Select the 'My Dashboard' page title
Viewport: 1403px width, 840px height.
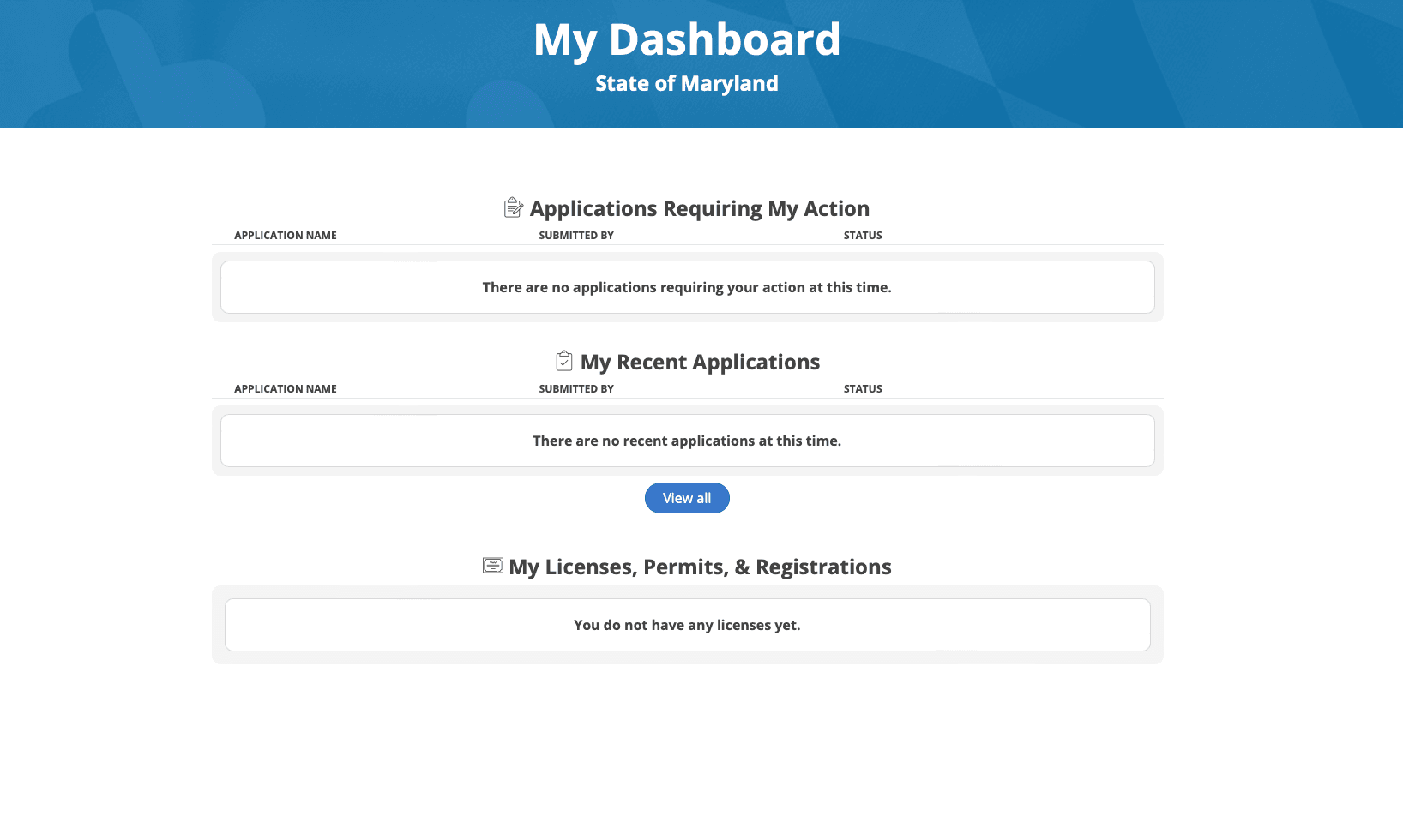687,39
